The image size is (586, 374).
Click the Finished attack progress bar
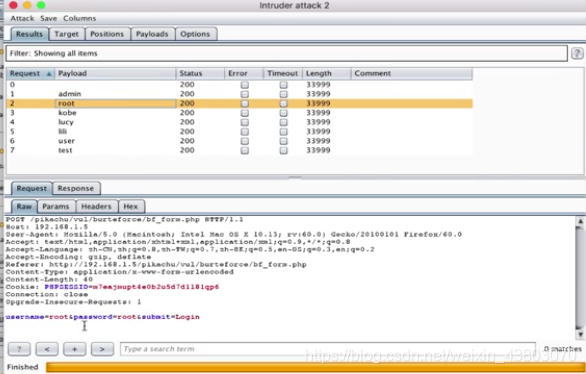315,367
